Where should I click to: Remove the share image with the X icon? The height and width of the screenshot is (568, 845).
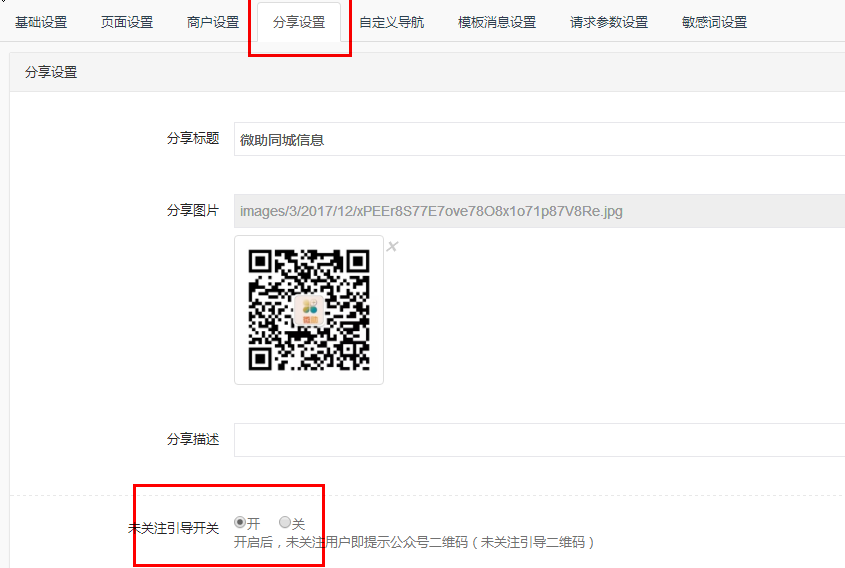pyautogui.click(x=392, y=246)
